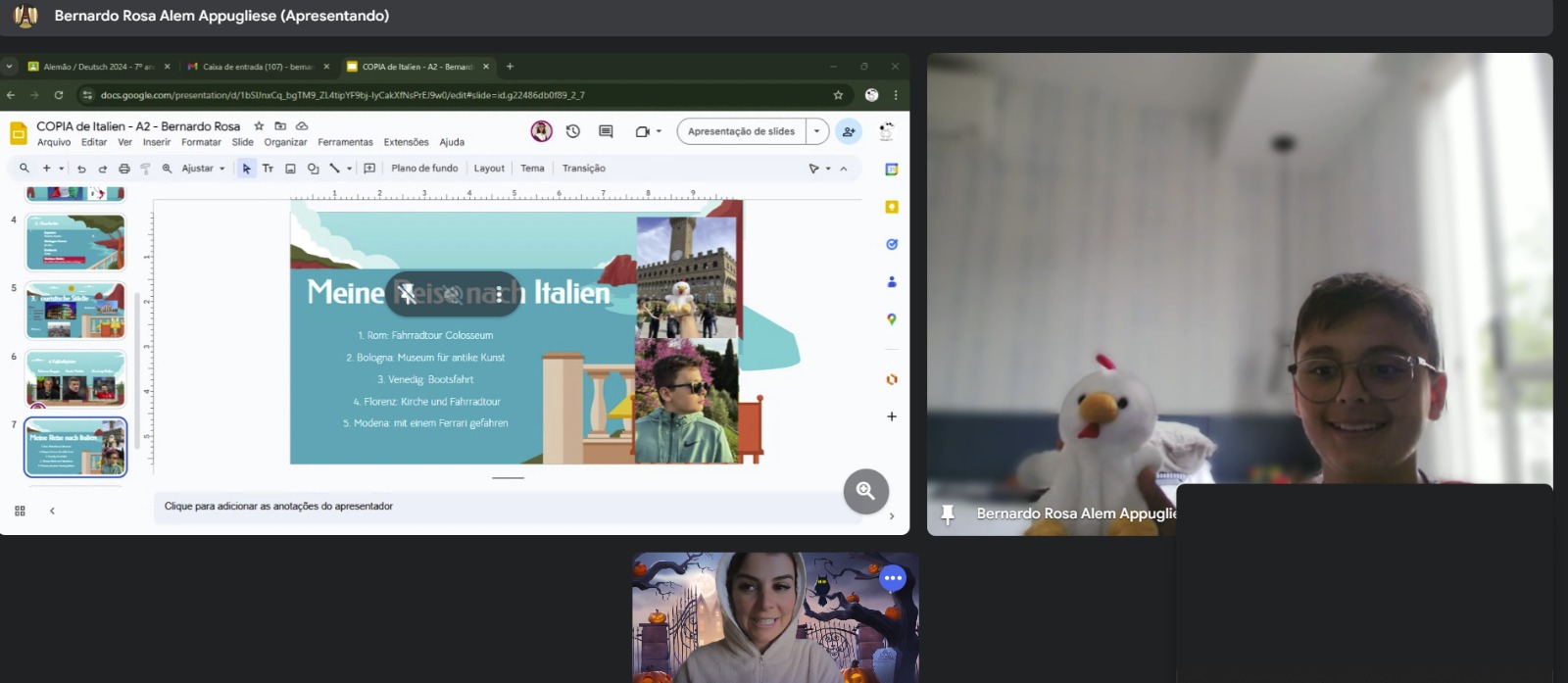Select the text box tool
This screenshot has height=683, width=1568.
tap(268, 169)
